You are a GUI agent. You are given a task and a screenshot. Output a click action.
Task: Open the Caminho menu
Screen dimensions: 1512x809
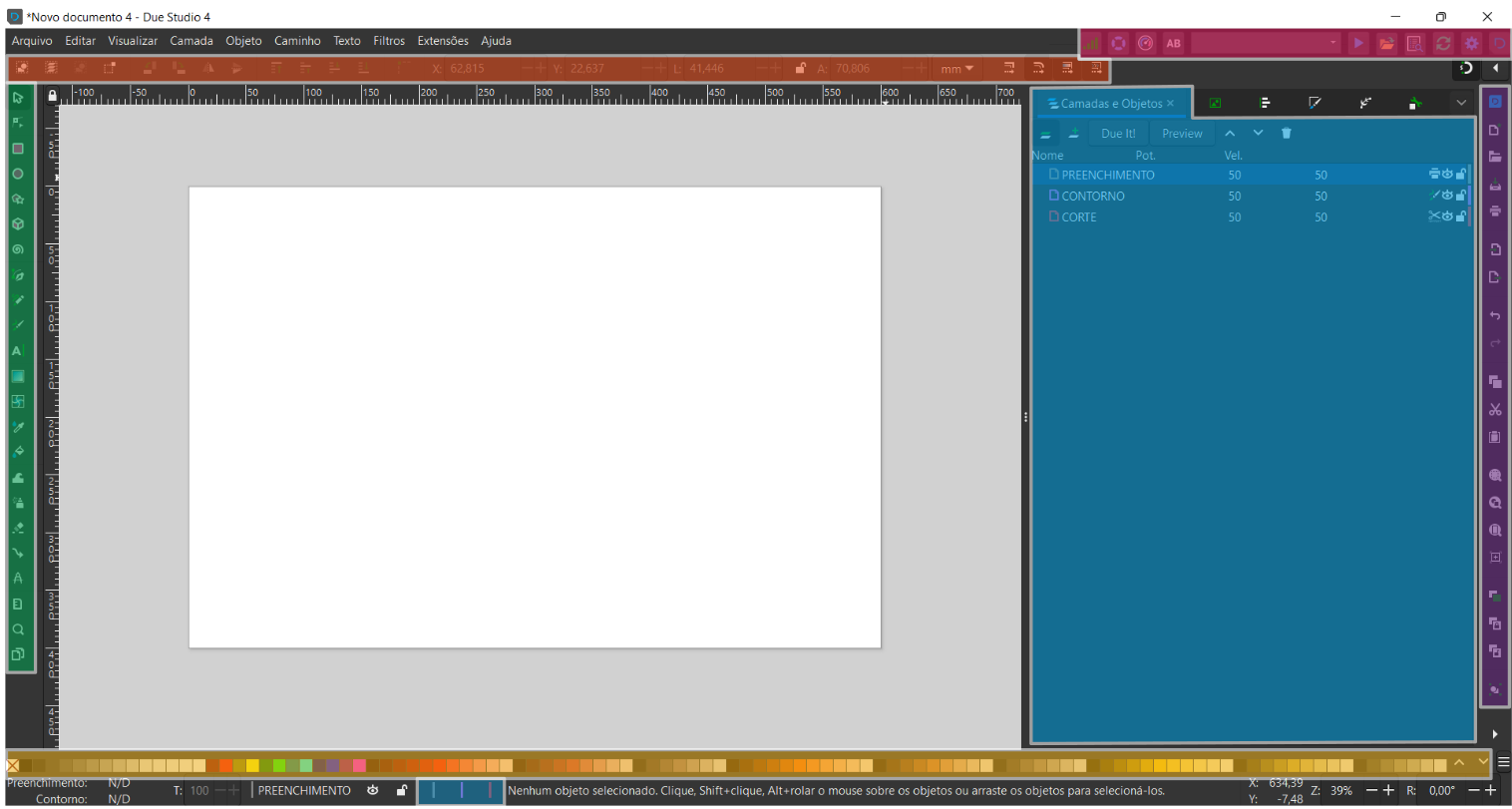point(297,41)
